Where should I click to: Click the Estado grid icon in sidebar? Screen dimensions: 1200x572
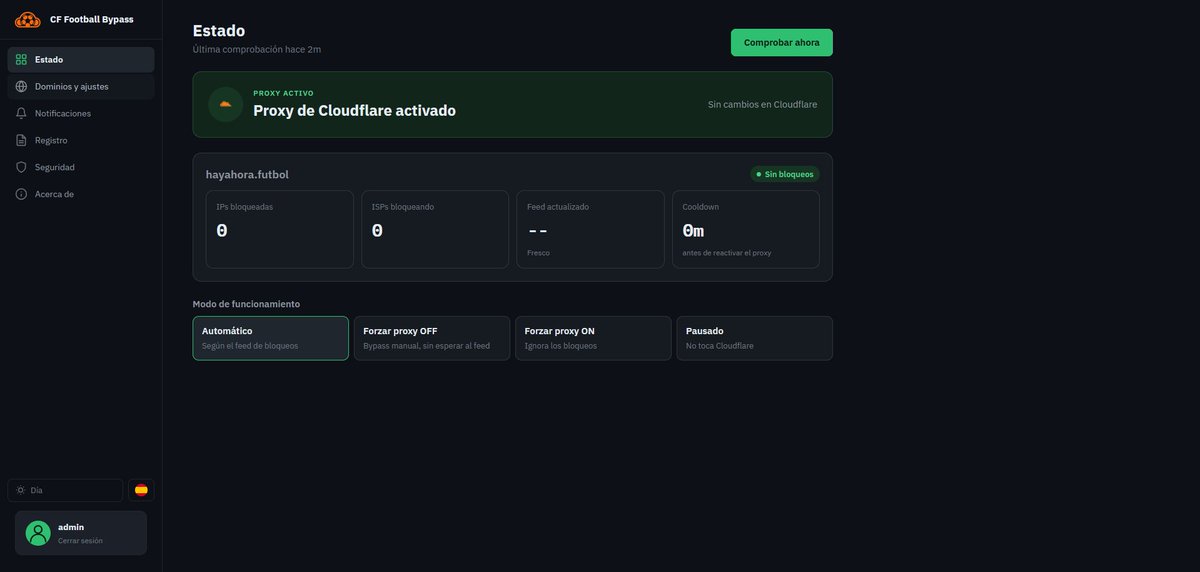click(x=21, y=59)
